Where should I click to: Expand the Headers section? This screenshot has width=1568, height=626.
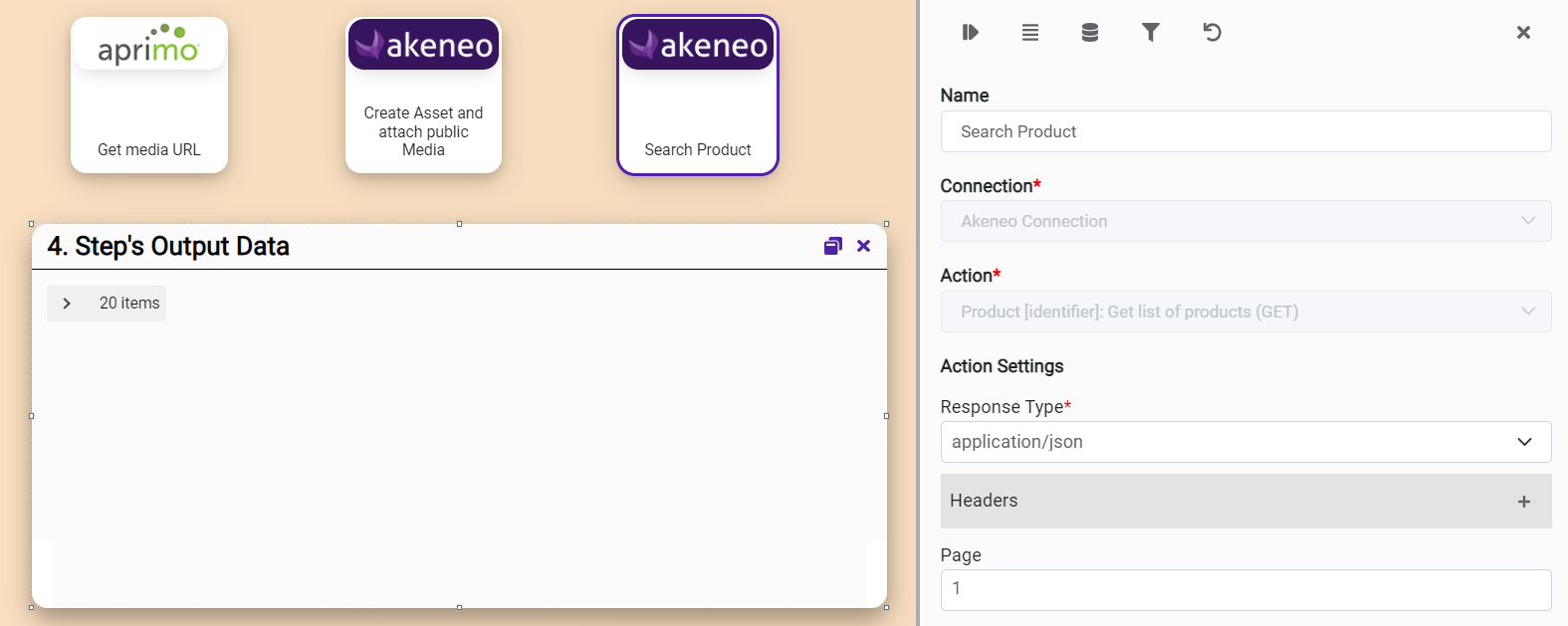(1225, 501)
